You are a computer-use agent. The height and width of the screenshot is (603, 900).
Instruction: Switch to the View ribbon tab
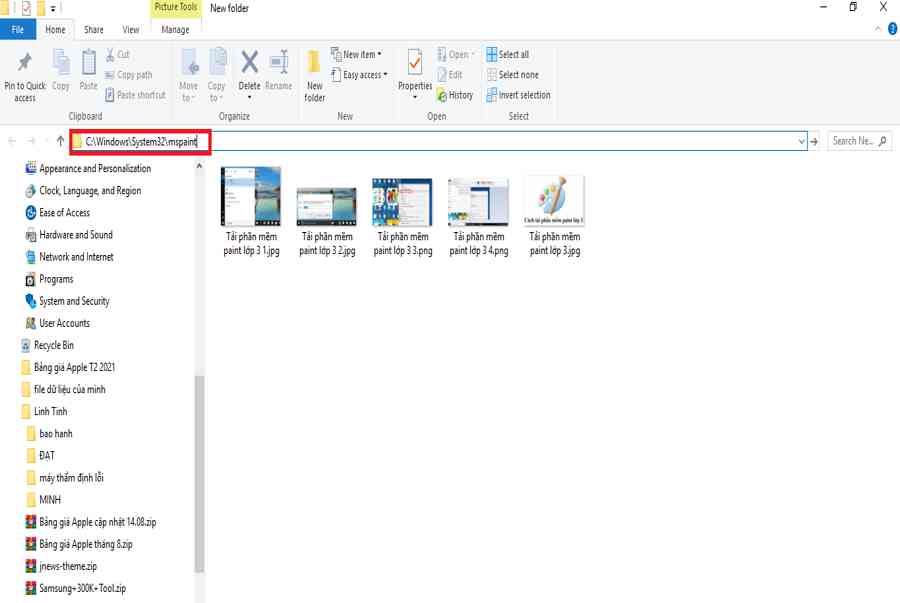click(130, 30)
